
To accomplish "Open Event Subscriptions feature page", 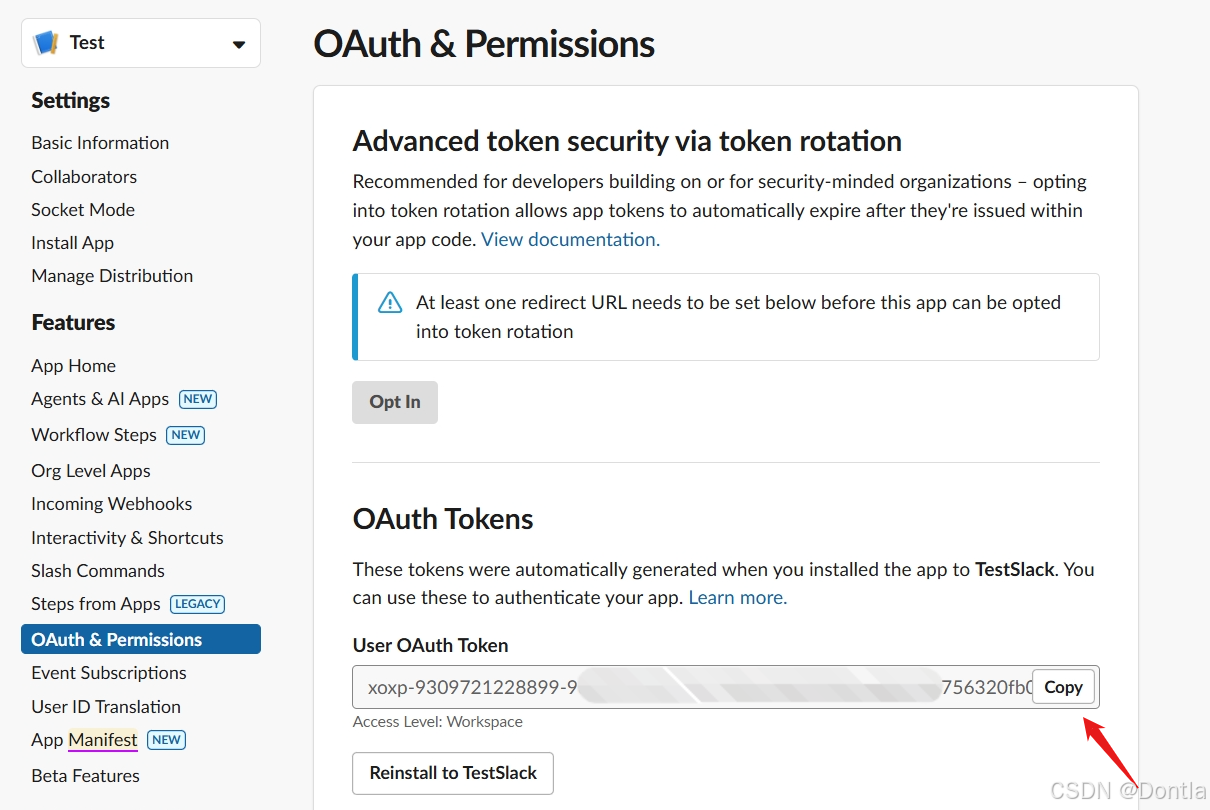I will [109, 673].
